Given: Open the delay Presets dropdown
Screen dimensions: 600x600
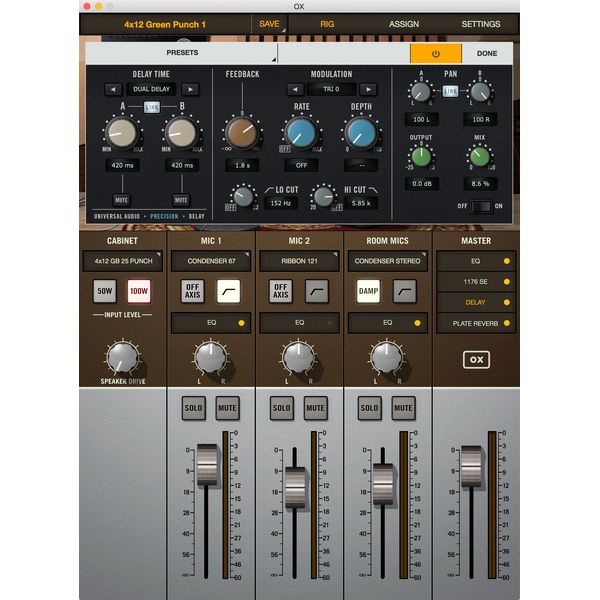Looking at the screenshot, I should click(182, 53).
